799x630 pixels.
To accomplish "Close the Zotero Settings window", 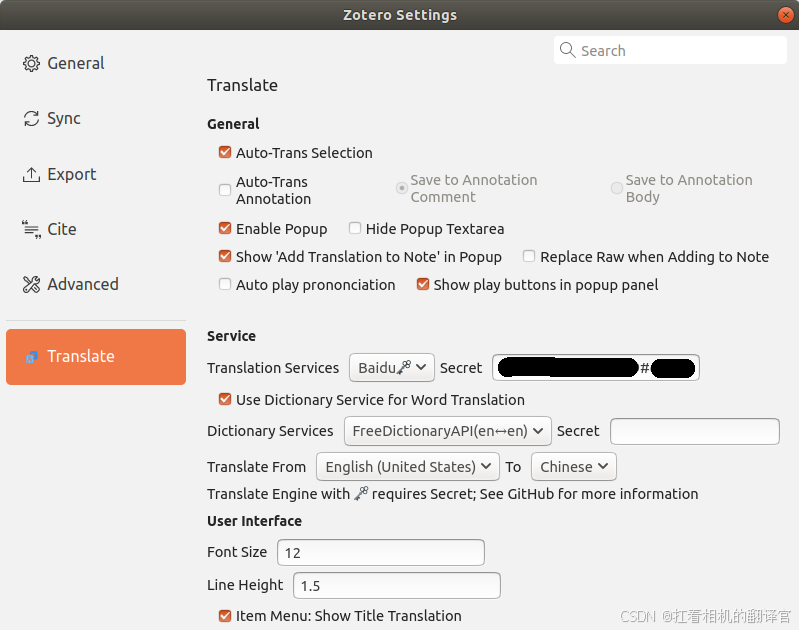I will (786, 15).
